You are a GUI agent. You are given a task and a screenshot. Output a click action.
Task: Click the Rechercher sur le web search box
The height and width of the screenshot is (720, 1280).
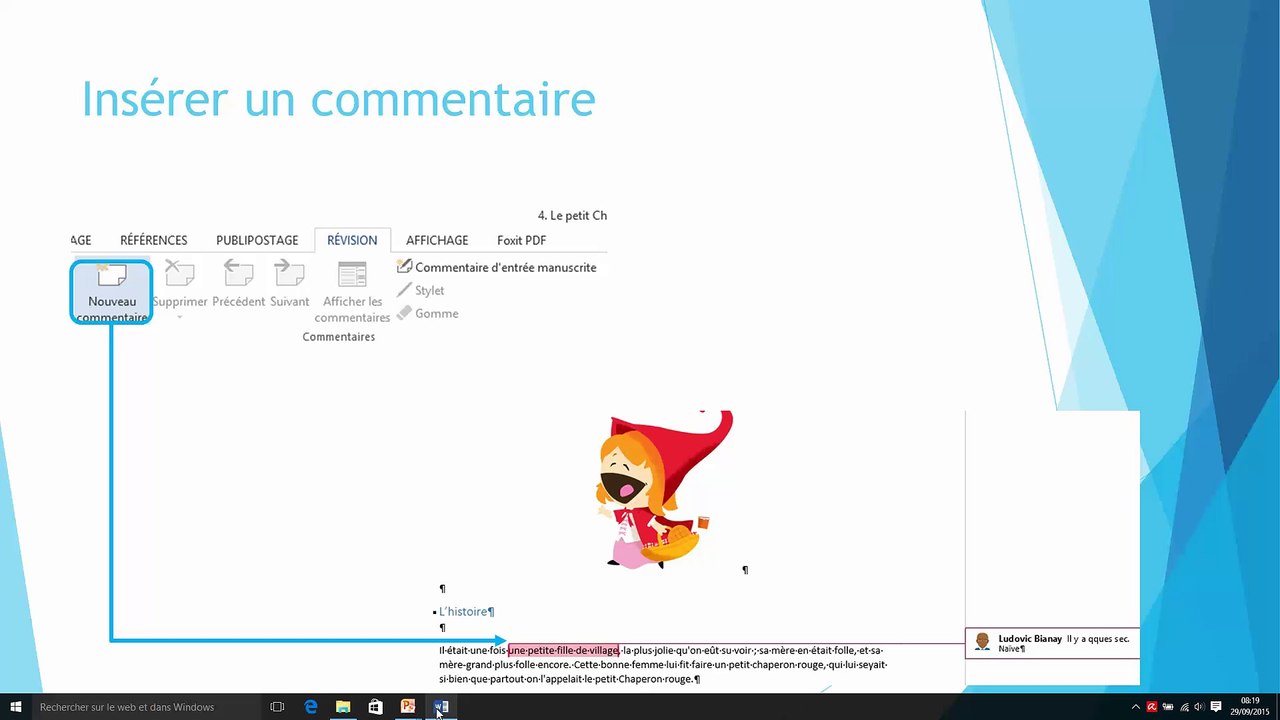145,707
